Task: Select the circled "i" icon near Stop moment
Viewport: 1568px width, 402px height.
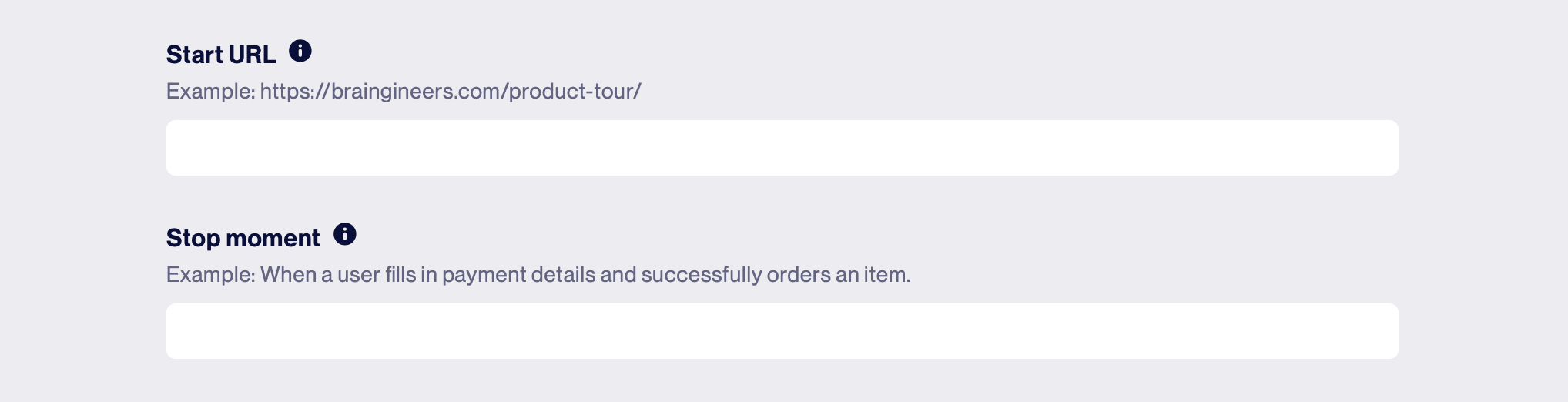Action: (345, 234)
